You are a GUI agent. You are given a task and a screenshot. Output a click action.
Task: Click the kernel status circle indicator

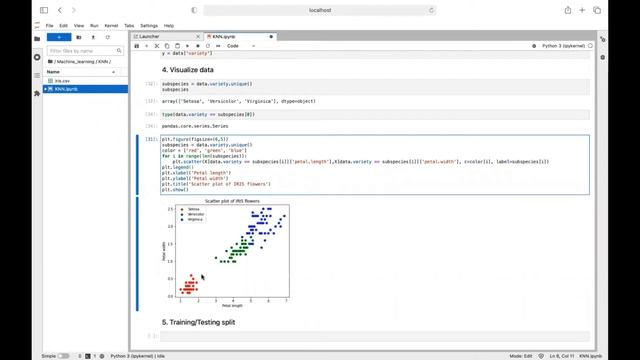(x=590, y=46)
